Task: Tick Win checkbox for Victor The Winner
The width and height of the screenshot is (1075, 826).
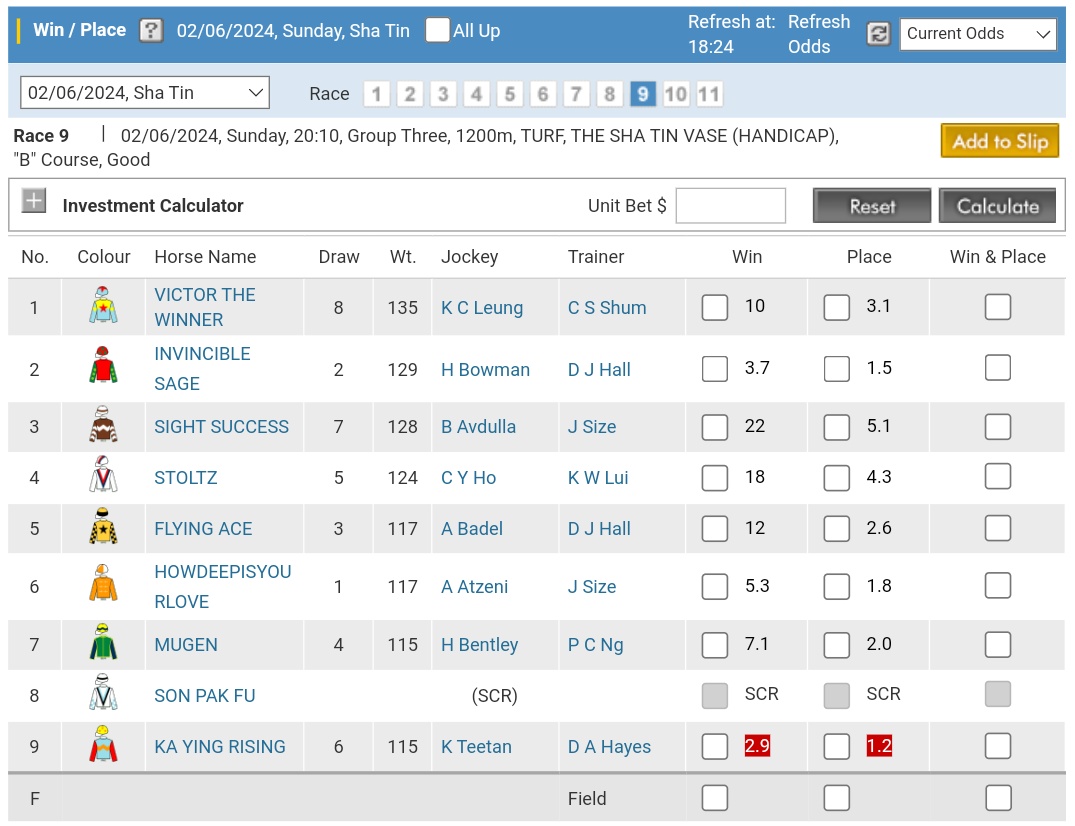Action: [714, 307]
